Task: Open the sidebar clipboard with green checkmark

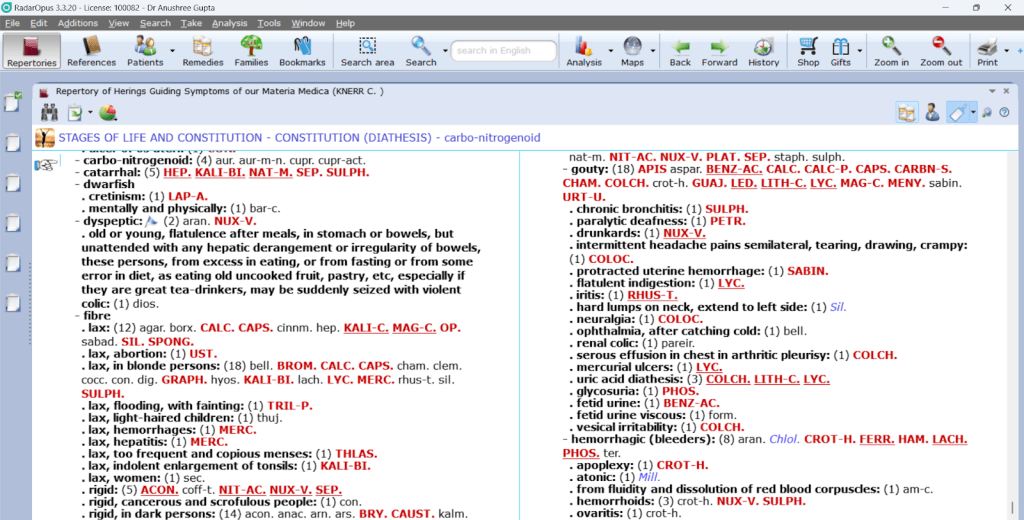Action: tap(12, 102)
